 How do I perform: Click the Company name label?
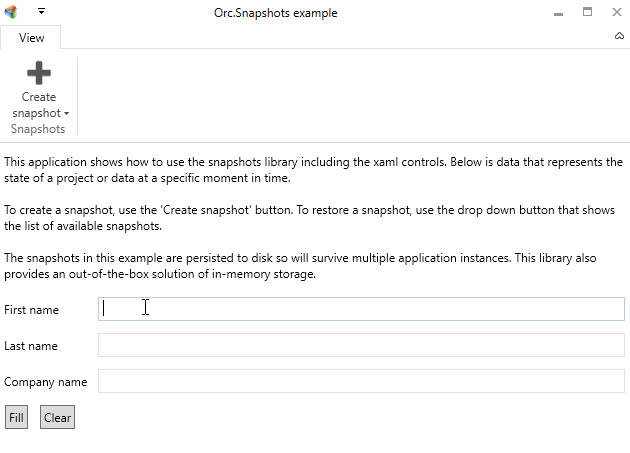tap(45, 382)
